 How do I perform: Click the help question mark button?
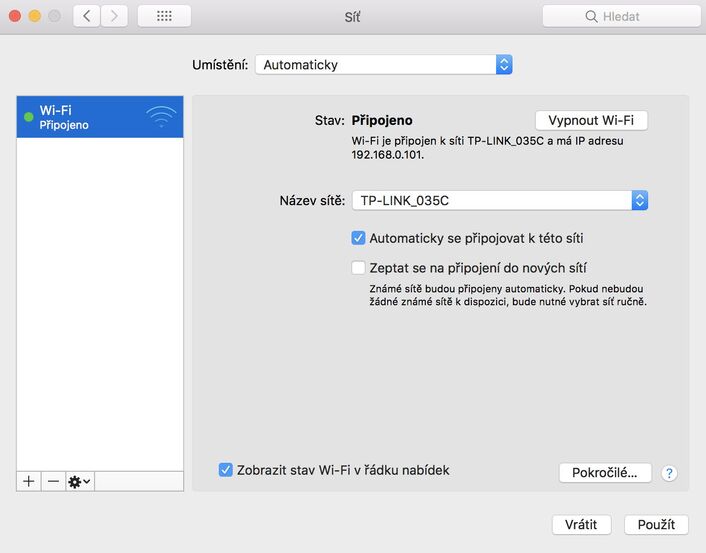[670, 473]
